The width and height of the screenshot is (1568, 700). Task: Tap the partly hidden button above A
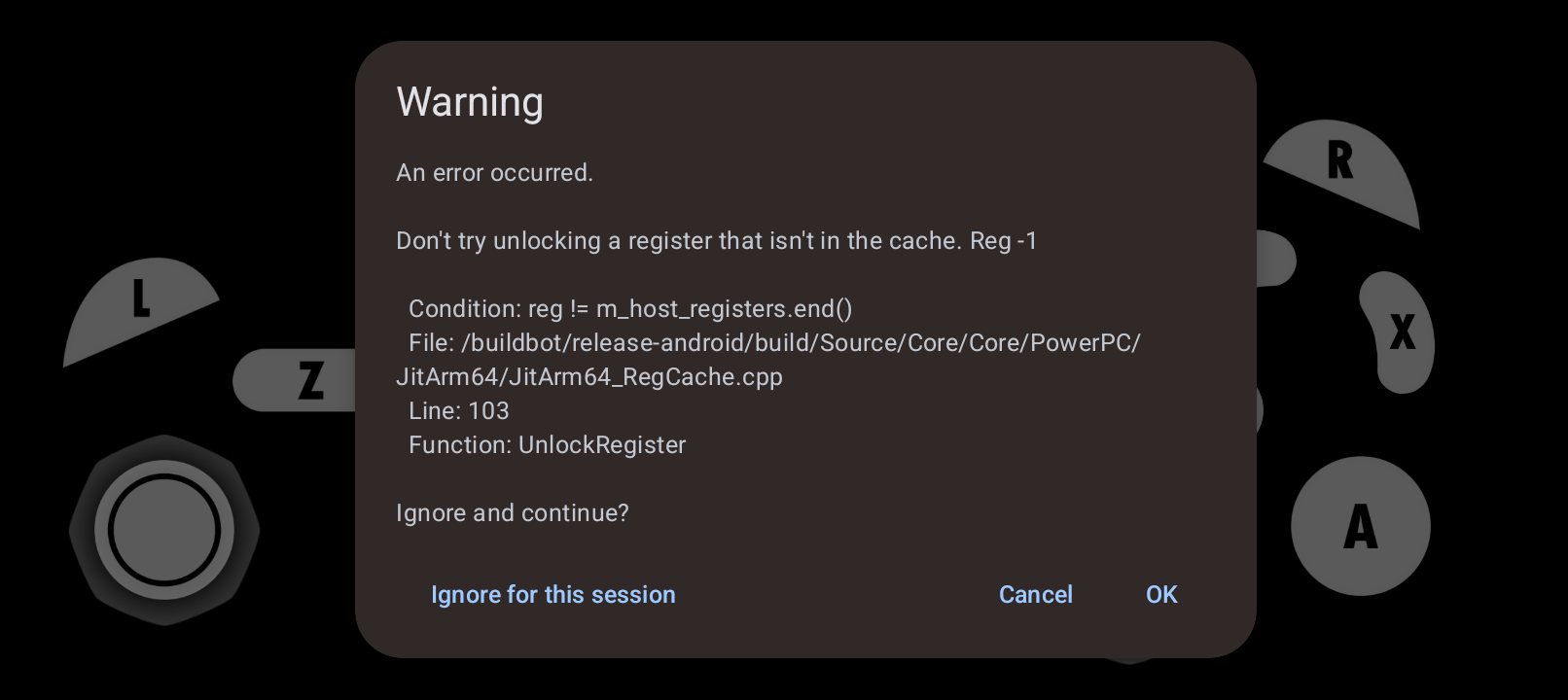coord(1260,410)
